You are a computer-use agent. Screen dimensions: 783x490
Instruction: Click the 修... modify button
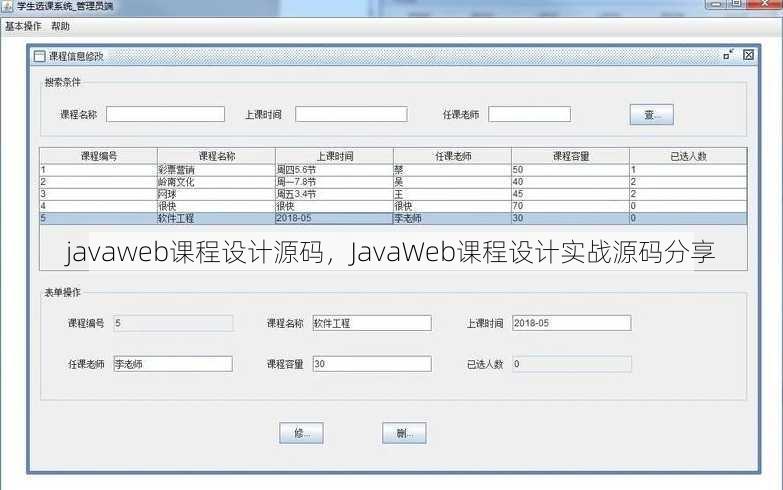coord(302,433)
